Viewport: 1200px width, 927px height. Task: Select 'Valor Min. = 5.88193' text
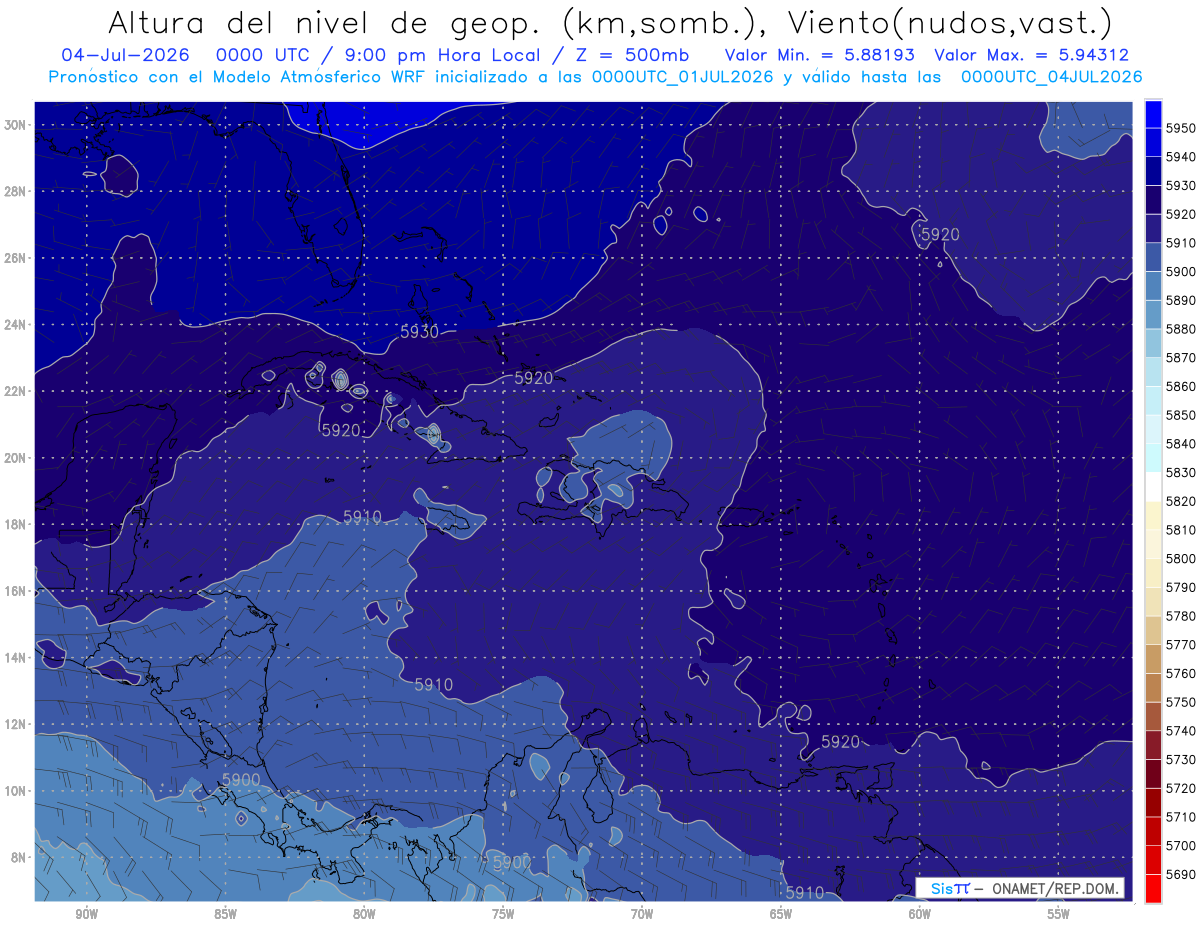click(x=820, y=55)
